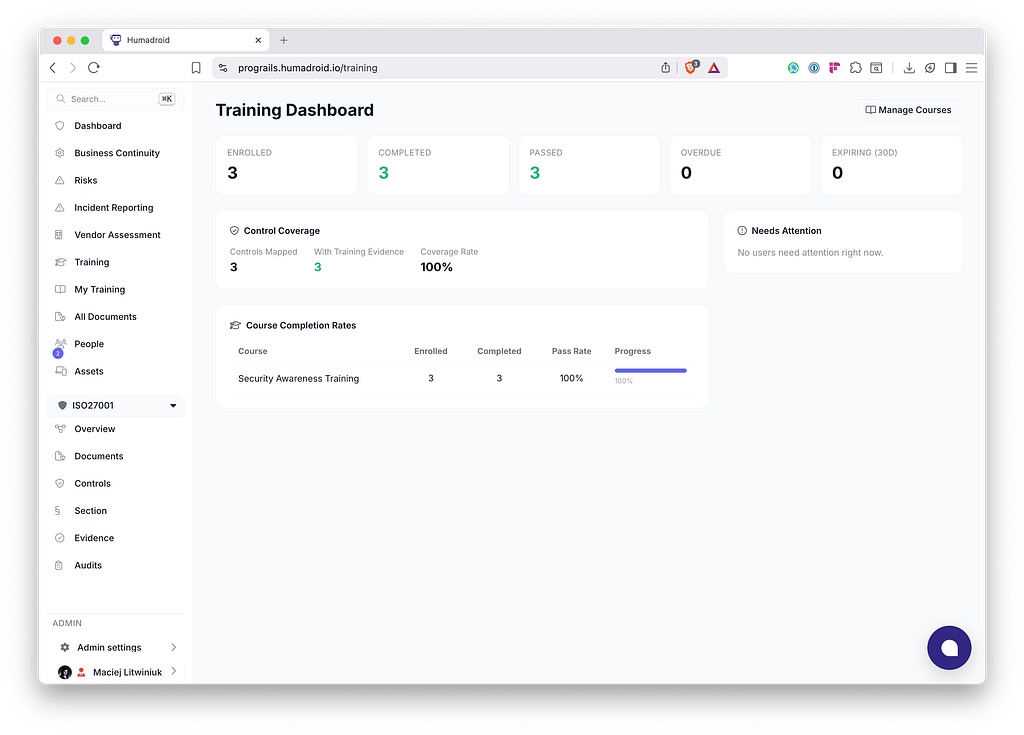Select Evidence under ISO27001
1024x735 pixels.
pyautogui.click(x=94, y=538)
